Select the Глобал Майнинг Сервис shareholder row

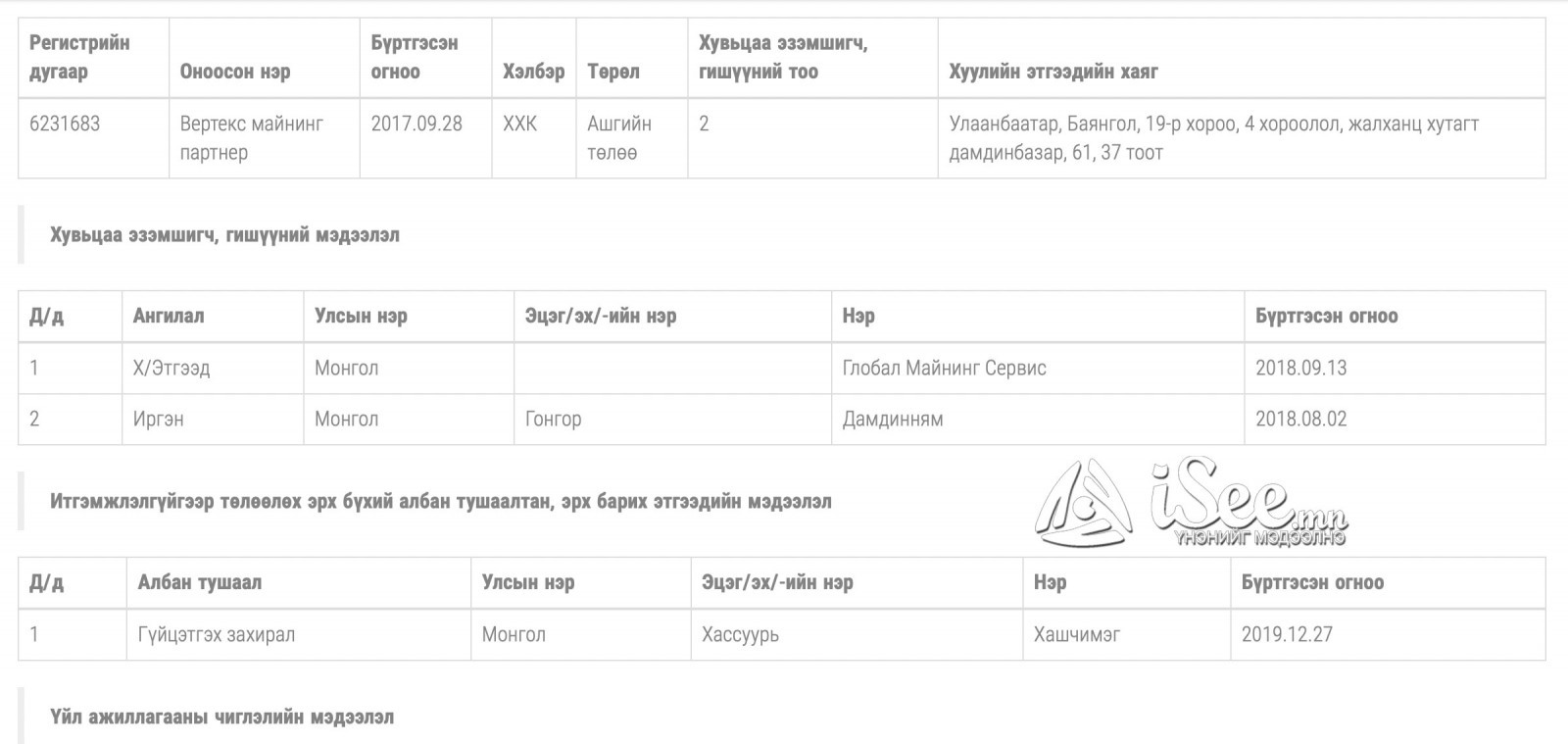(782, 369)
